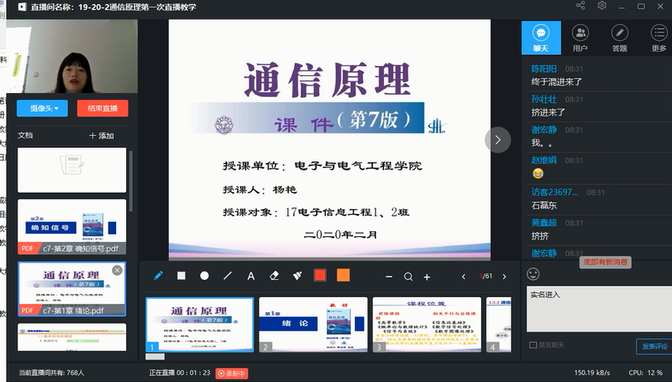The width and height of the screenshot is (672, 382).
Task: Select the pencil drawing tool
Action: point(158,276)
